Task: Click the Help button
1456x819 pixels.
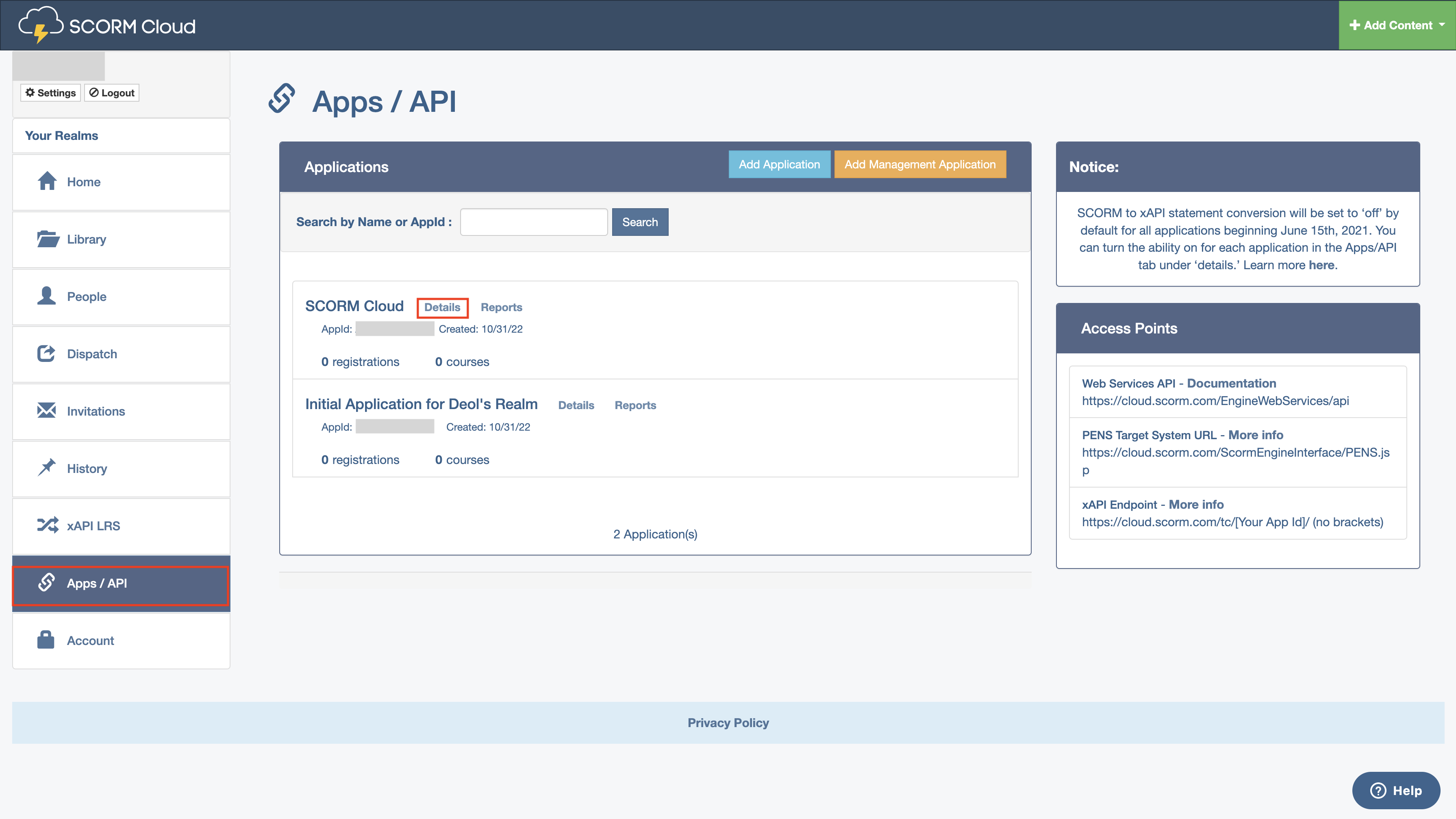Action: coord(1395,790)
